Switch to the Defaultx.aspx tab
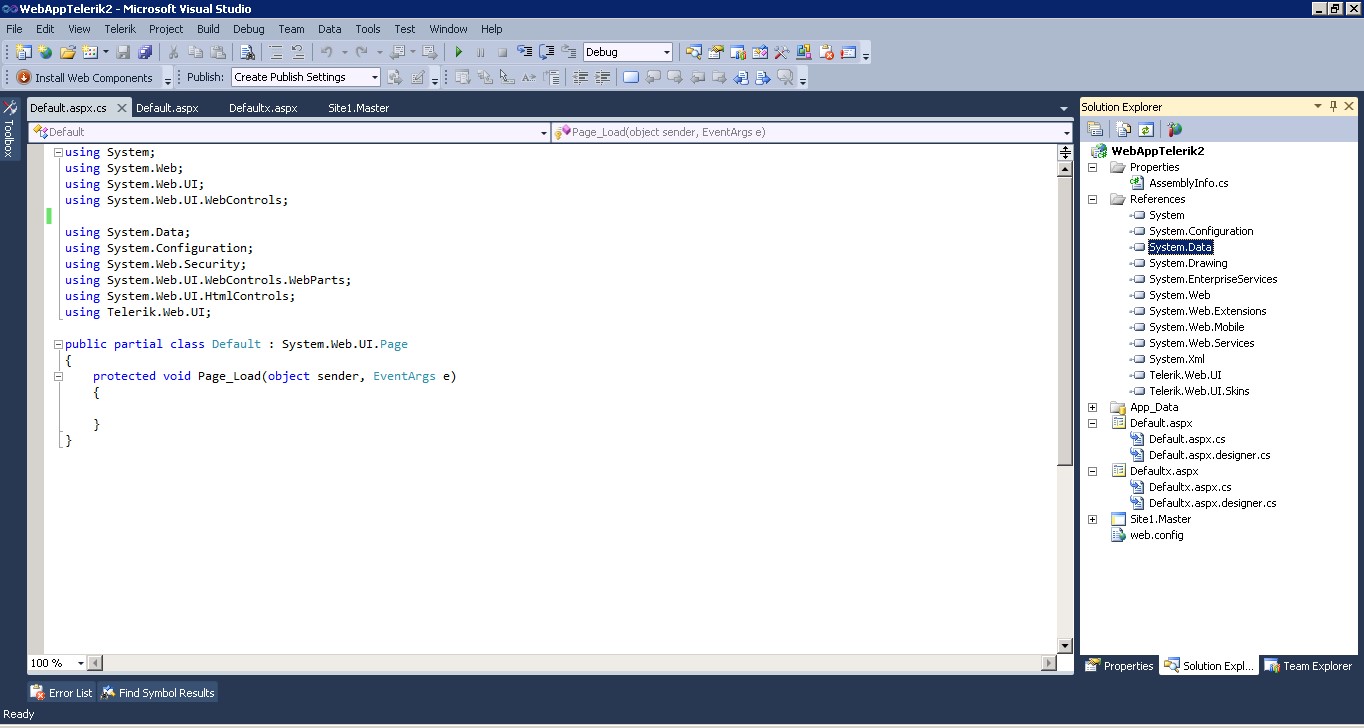Image resolution: width=1364 pixels, height=728 pixels. (x=263, y=108)
